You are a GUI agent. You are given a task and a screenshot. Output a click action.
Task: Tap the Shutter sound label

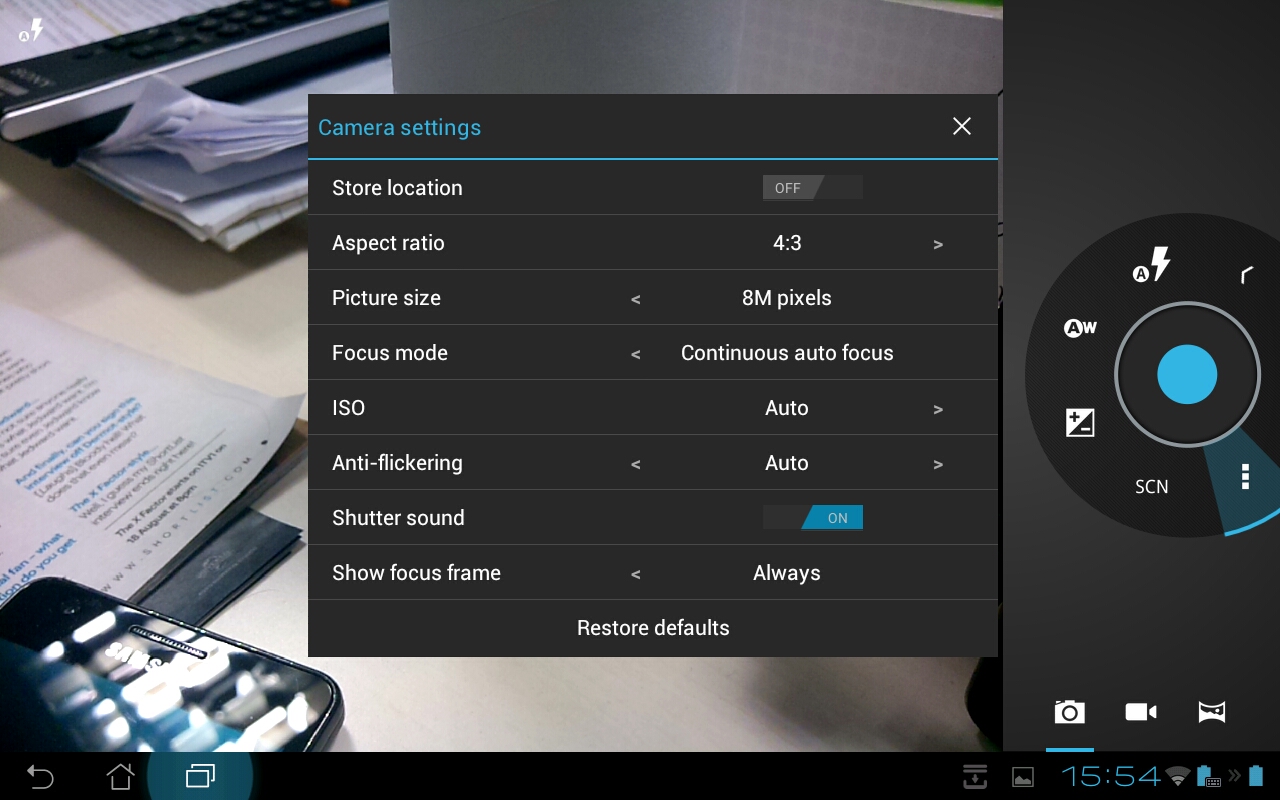coord(398,518)
